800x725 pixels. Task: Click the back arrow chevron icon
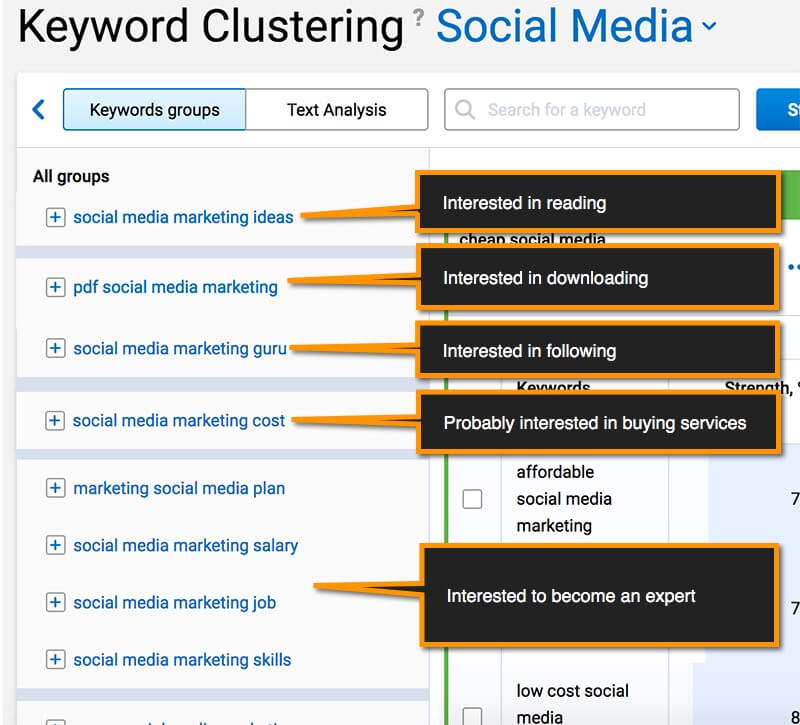tap(39, 109)
